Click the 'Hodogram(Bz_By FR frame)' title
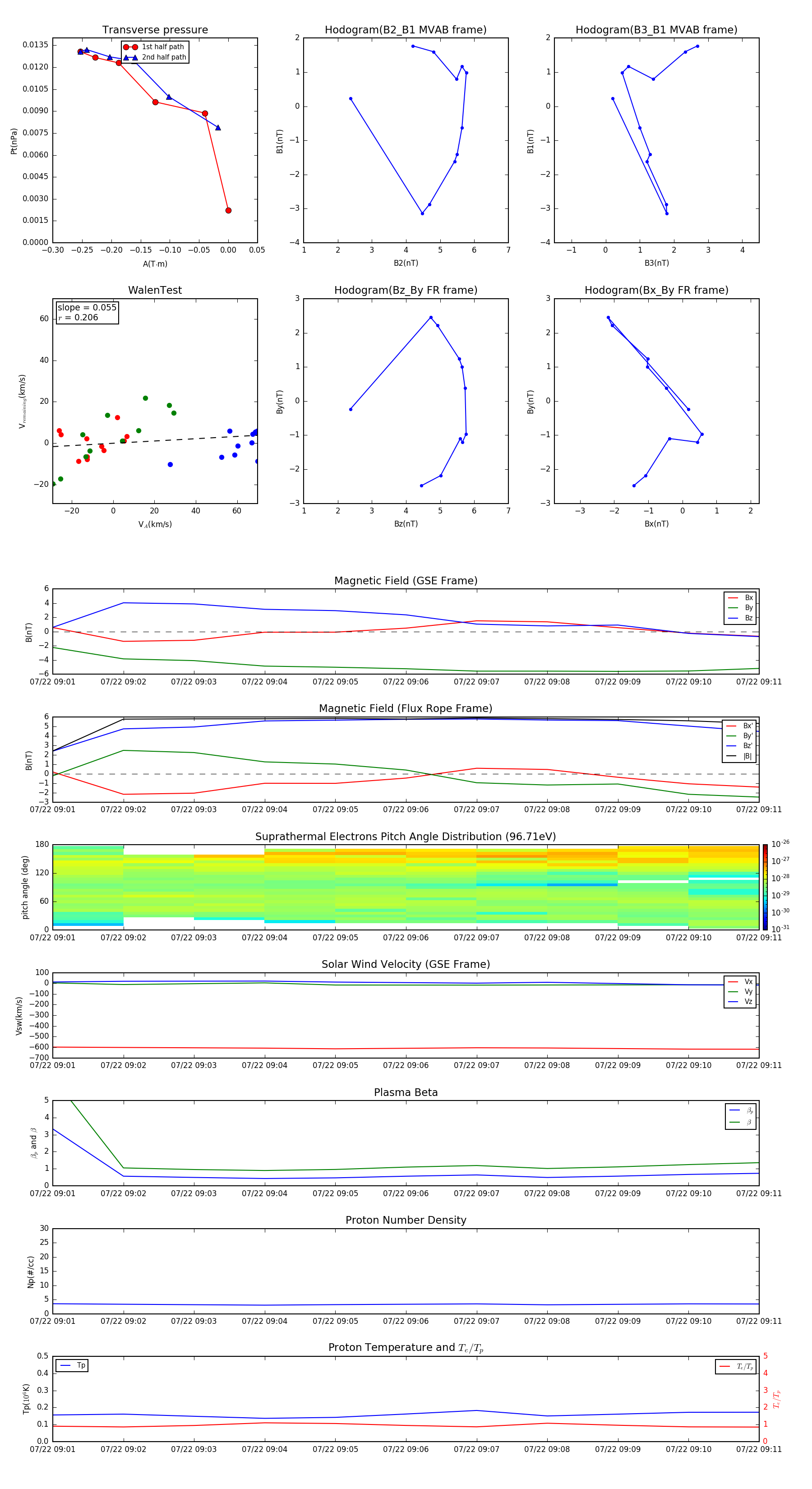This screenshot has width=812, height=1489. (406, 290)
